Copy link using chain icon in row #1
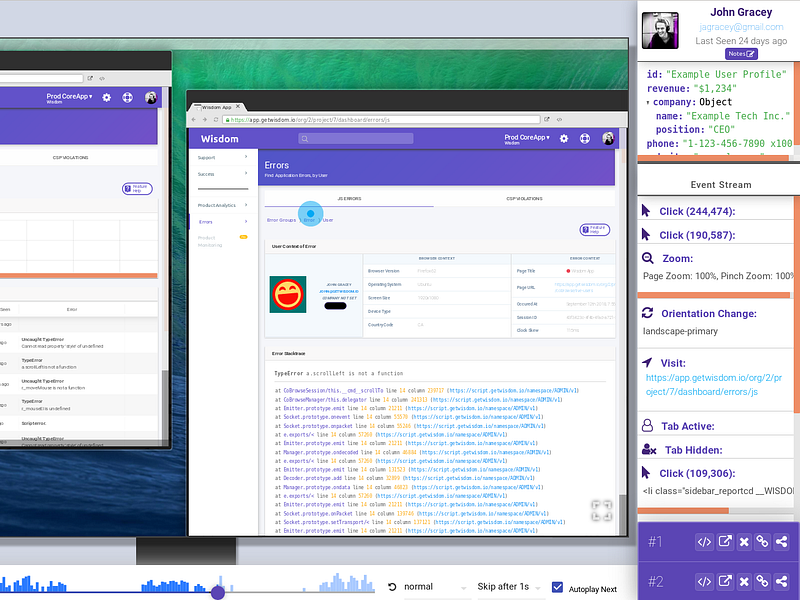 (762, 542)
